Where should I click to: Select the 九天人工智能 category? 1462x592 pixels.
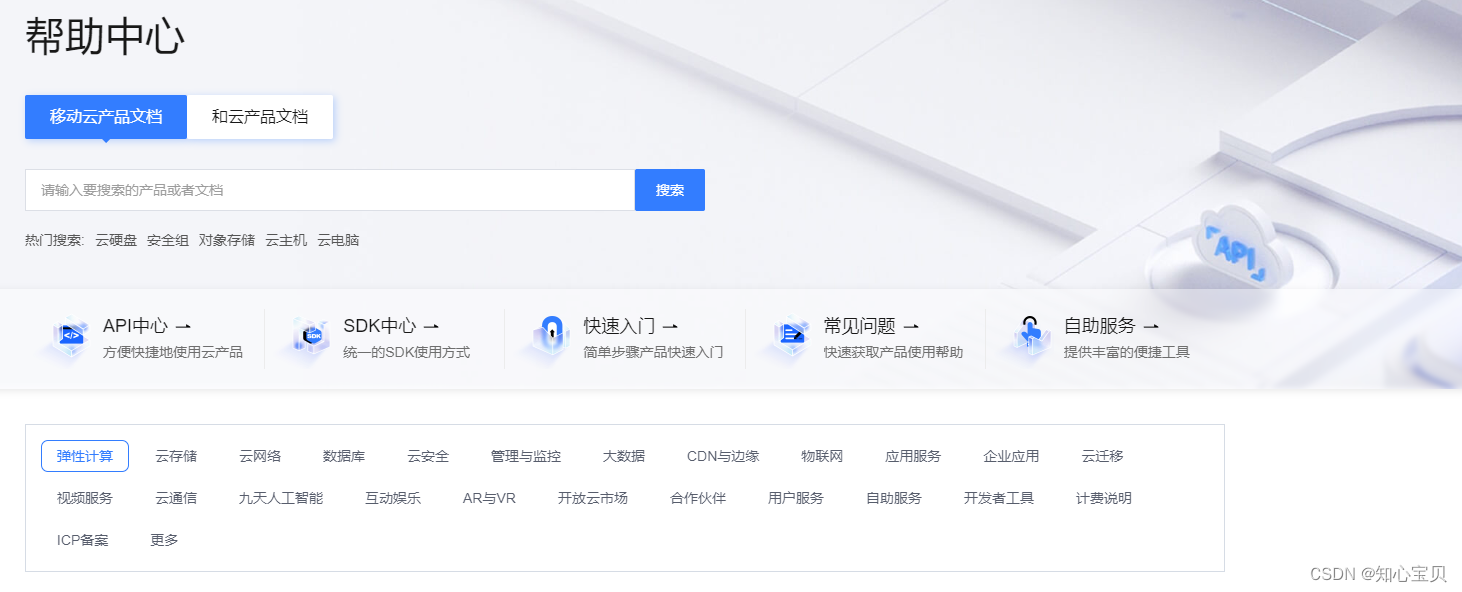pyautogui.click(x=281, y=498)
